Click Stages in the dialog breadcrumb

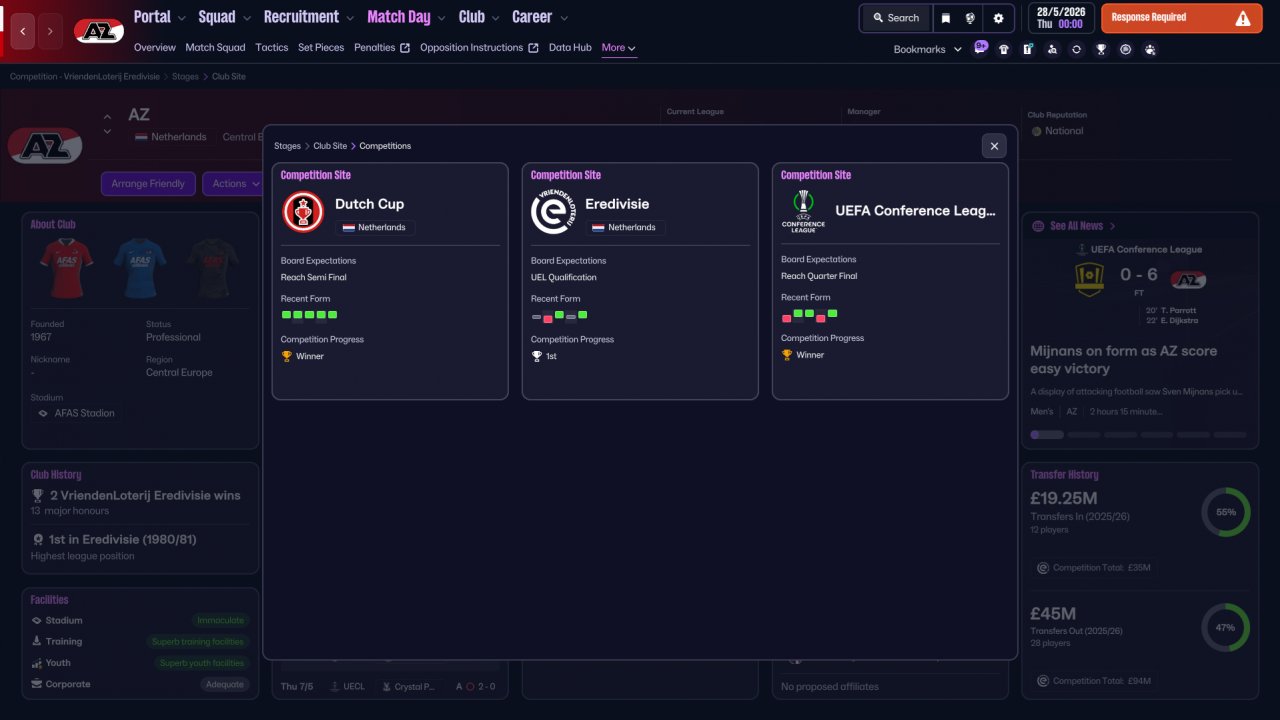tap(287, 146)
